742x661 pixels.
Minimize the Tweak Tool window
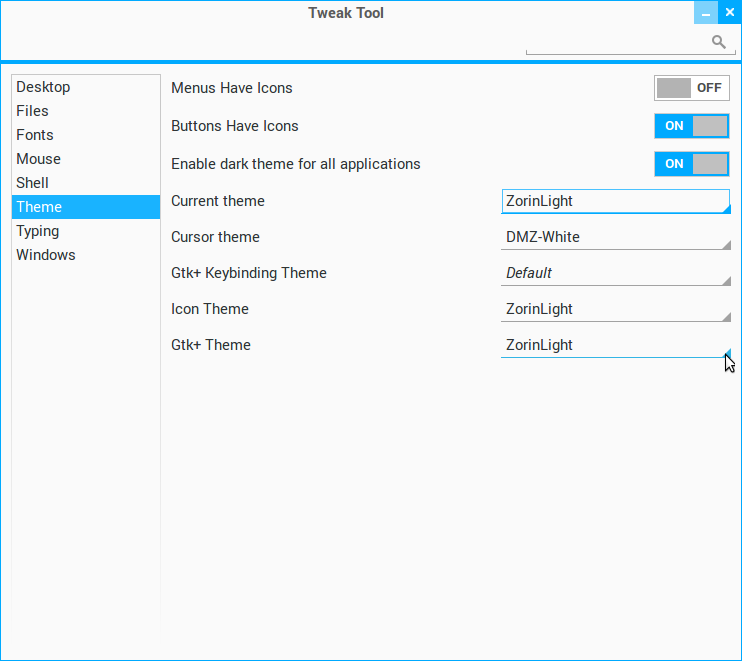click(x=706, y=13)
